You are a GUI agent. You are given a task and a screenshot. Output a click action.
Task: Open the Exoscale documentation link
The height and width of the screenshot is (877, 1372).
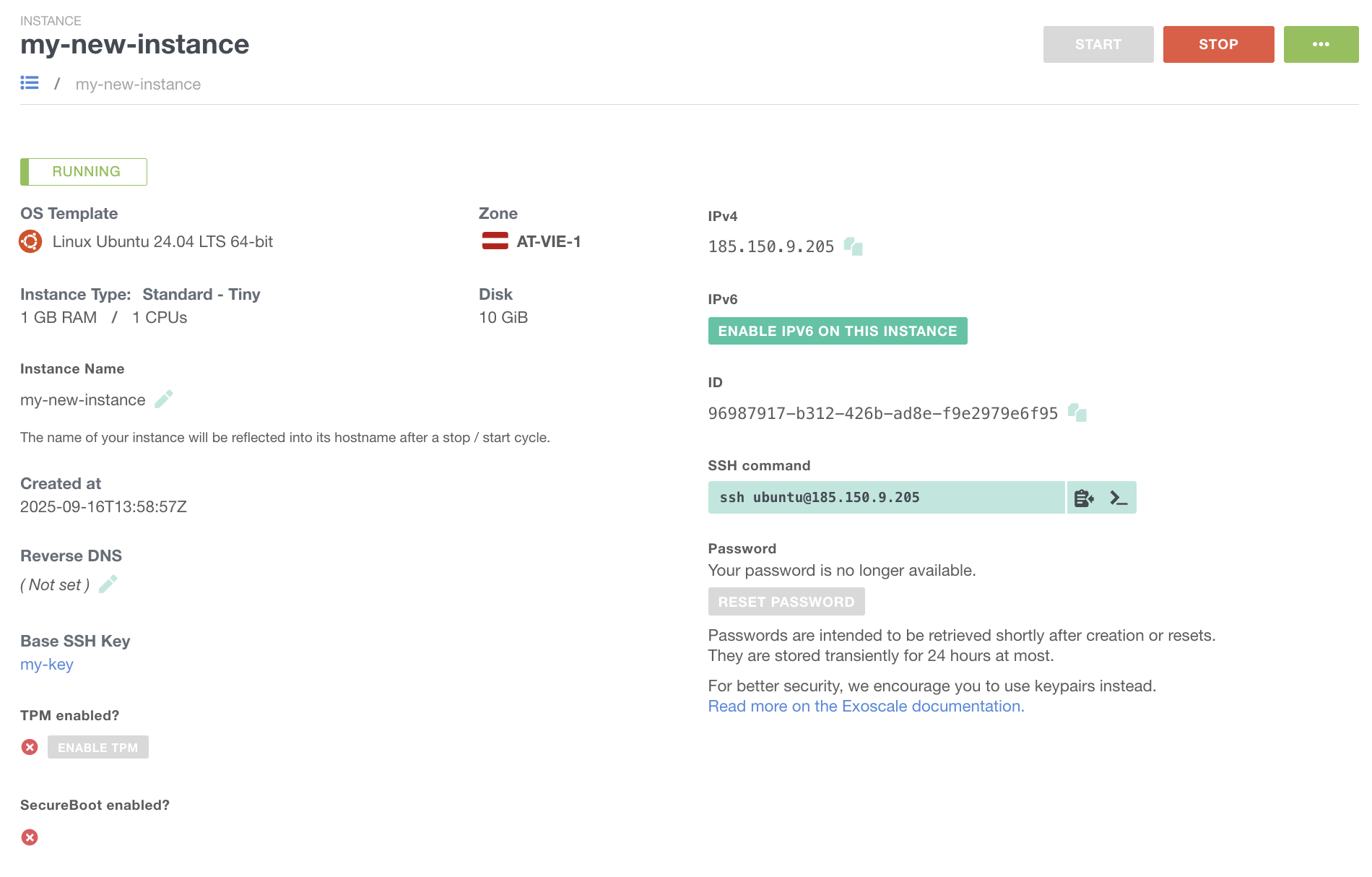pyautogui.click(x=866, y=706)
